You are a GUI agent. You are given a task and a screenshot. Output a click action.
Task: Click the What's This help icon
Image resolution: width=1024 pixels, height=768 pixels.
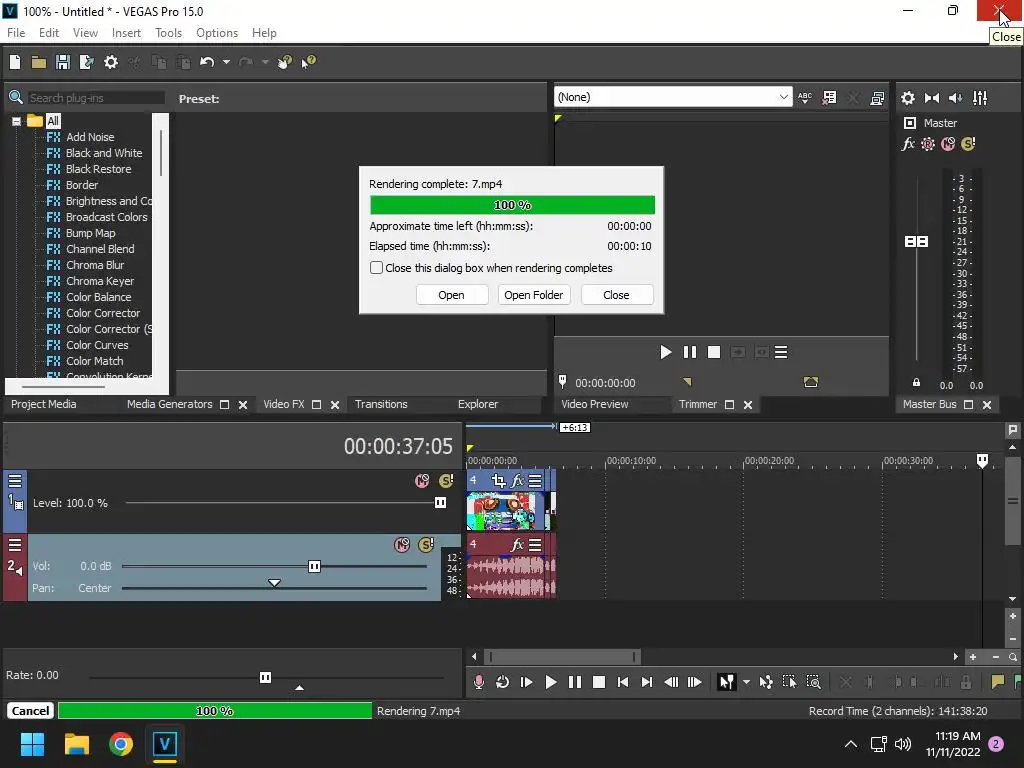point(308,62)
